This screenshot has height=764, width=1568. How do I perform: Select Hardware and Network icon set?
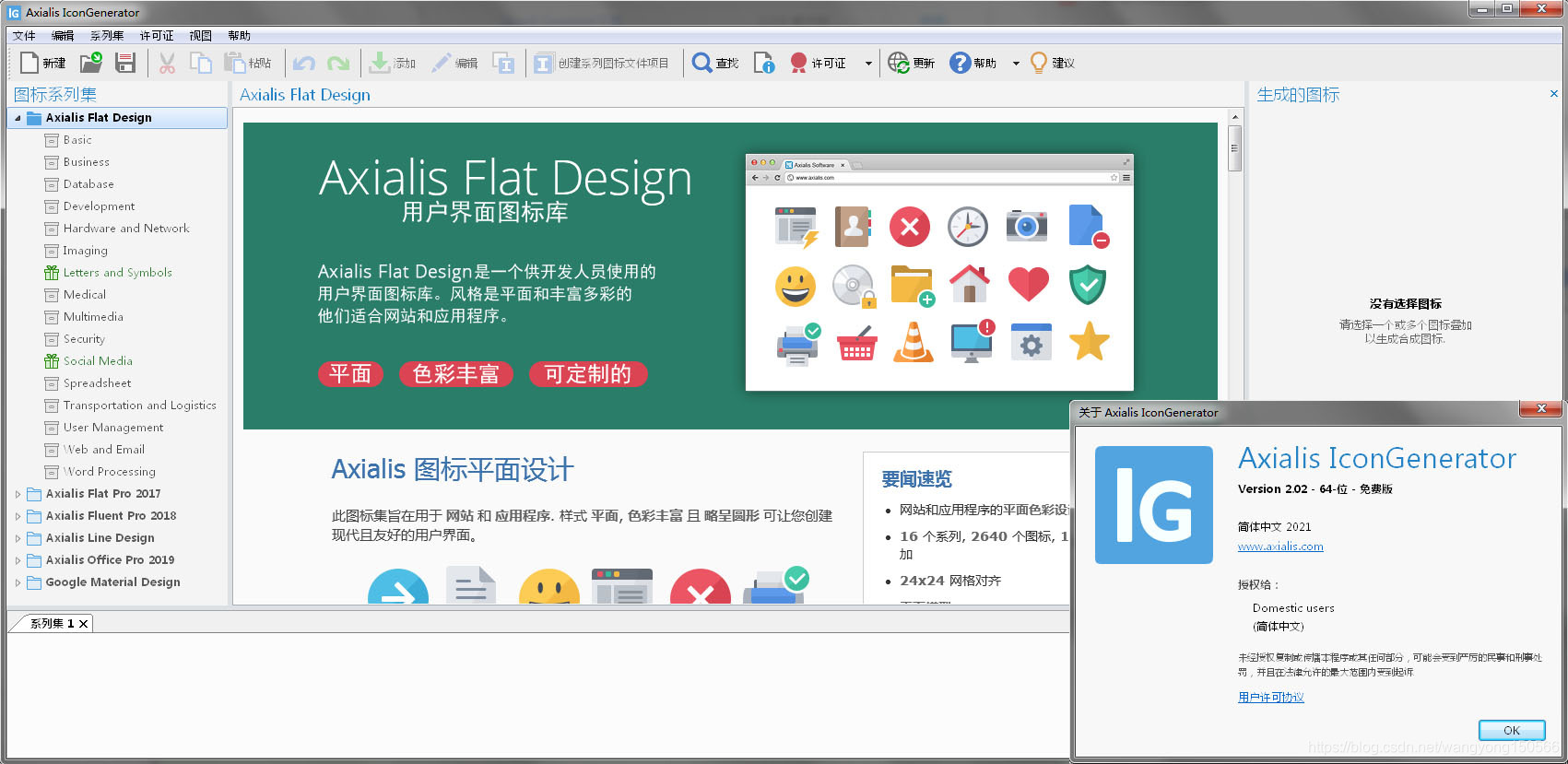coord(126,229)
